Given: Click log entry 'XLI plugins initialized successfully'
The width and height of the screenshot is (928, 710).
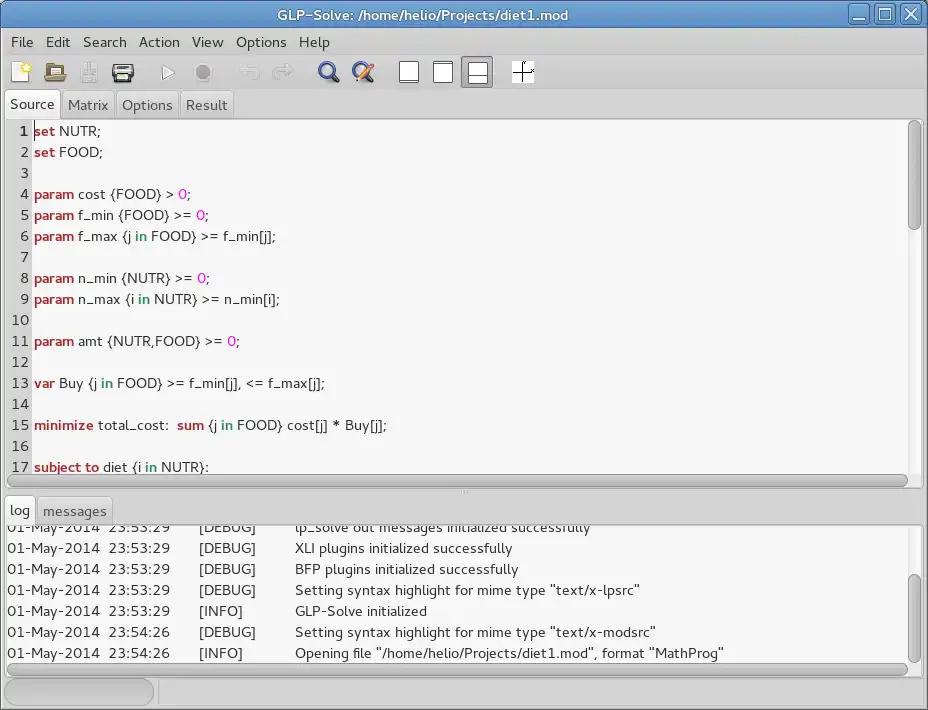Looking at the screenshot, I should [x=404, y=548].
